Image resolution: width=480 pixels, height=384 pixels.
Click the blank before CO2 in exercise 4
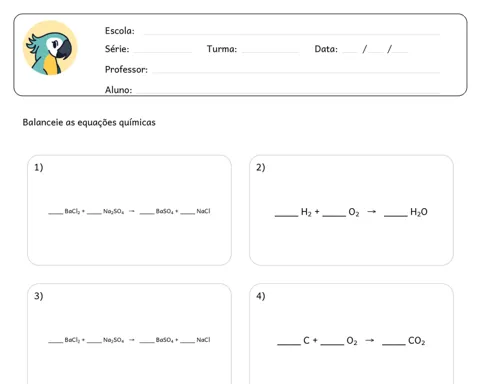394,344
